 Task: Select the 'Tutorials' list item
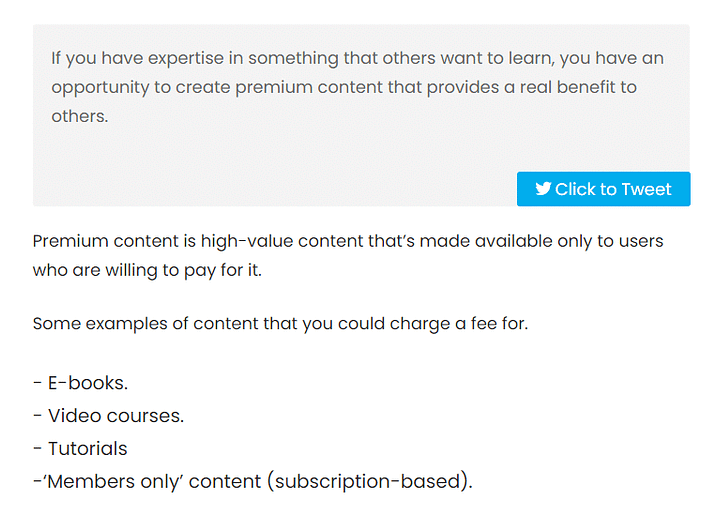tap(80, 449)
